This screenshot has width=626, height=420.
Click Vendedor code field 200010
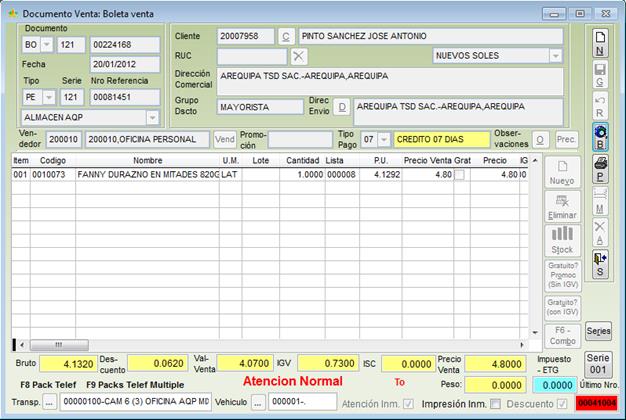64,139
